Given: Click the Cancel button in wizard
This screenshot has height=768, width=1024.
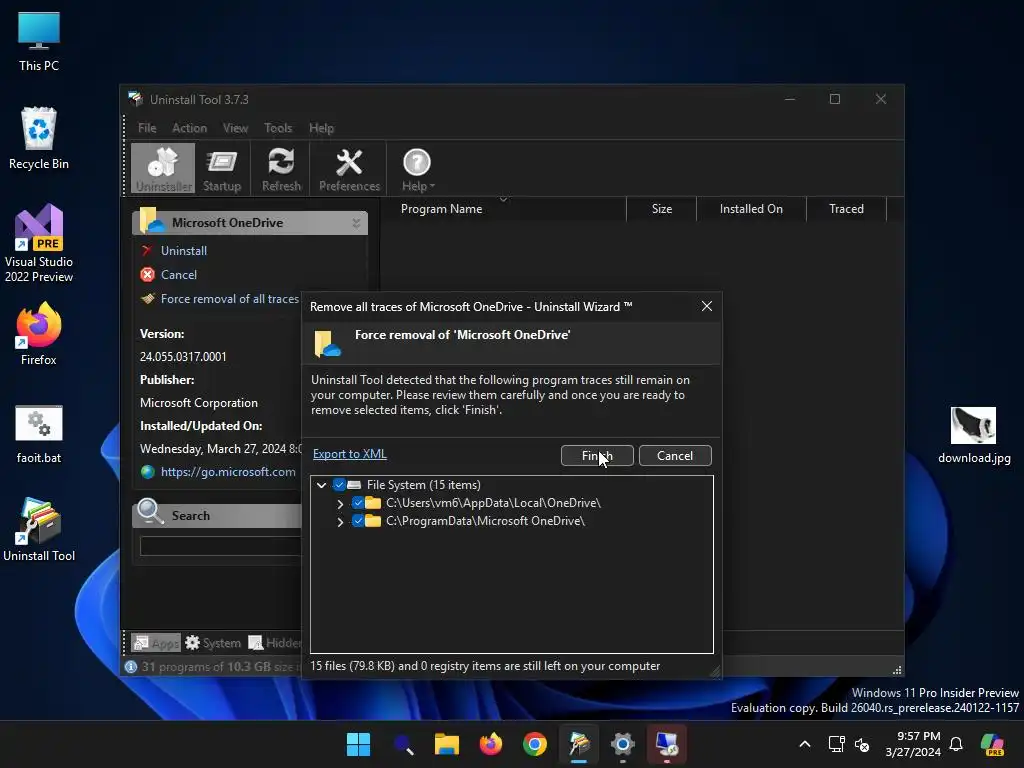Looking at the screenshot, I should click(x=675, y=456).
